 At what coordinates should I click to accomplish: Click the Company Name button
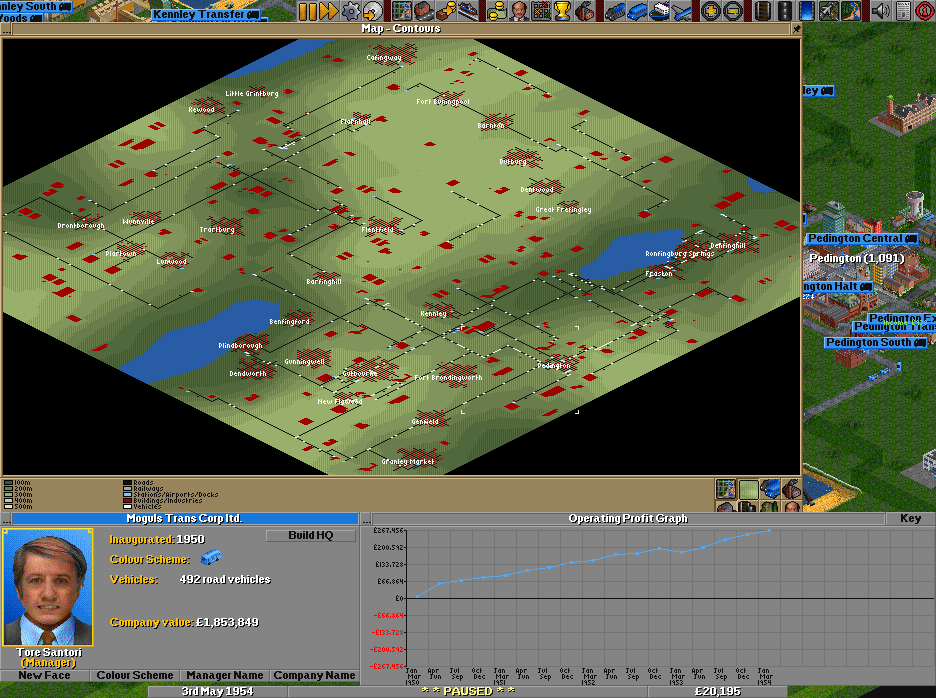click(315, 675)
